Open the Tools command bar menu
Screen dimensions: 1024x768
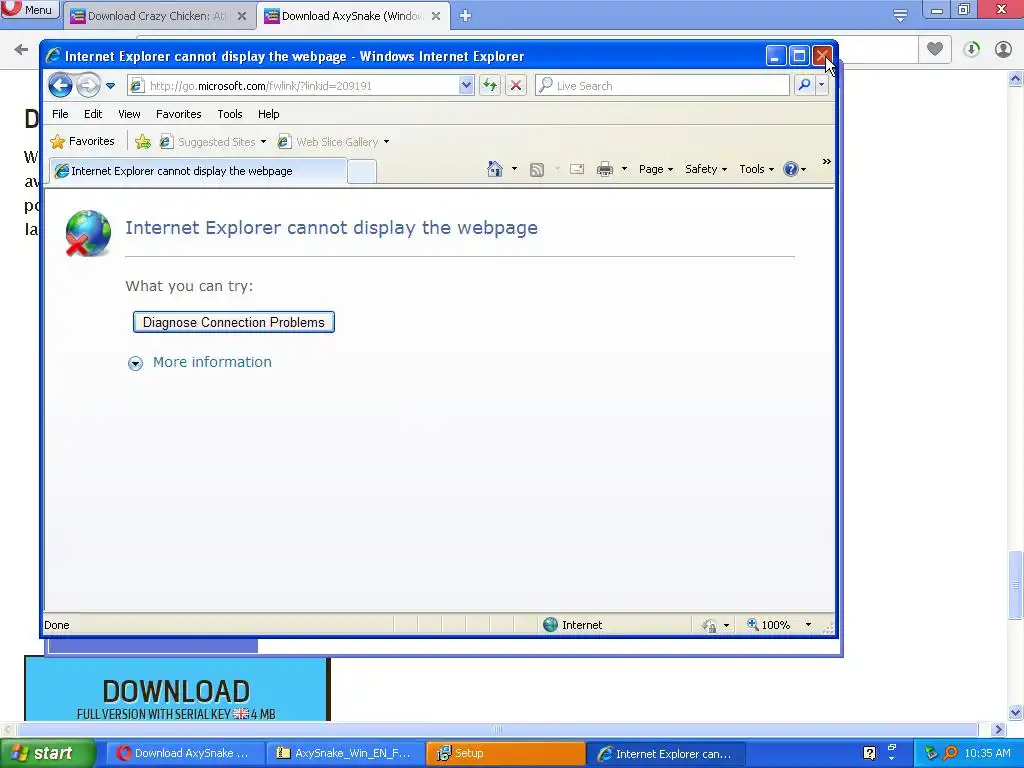tap(756, 169)
